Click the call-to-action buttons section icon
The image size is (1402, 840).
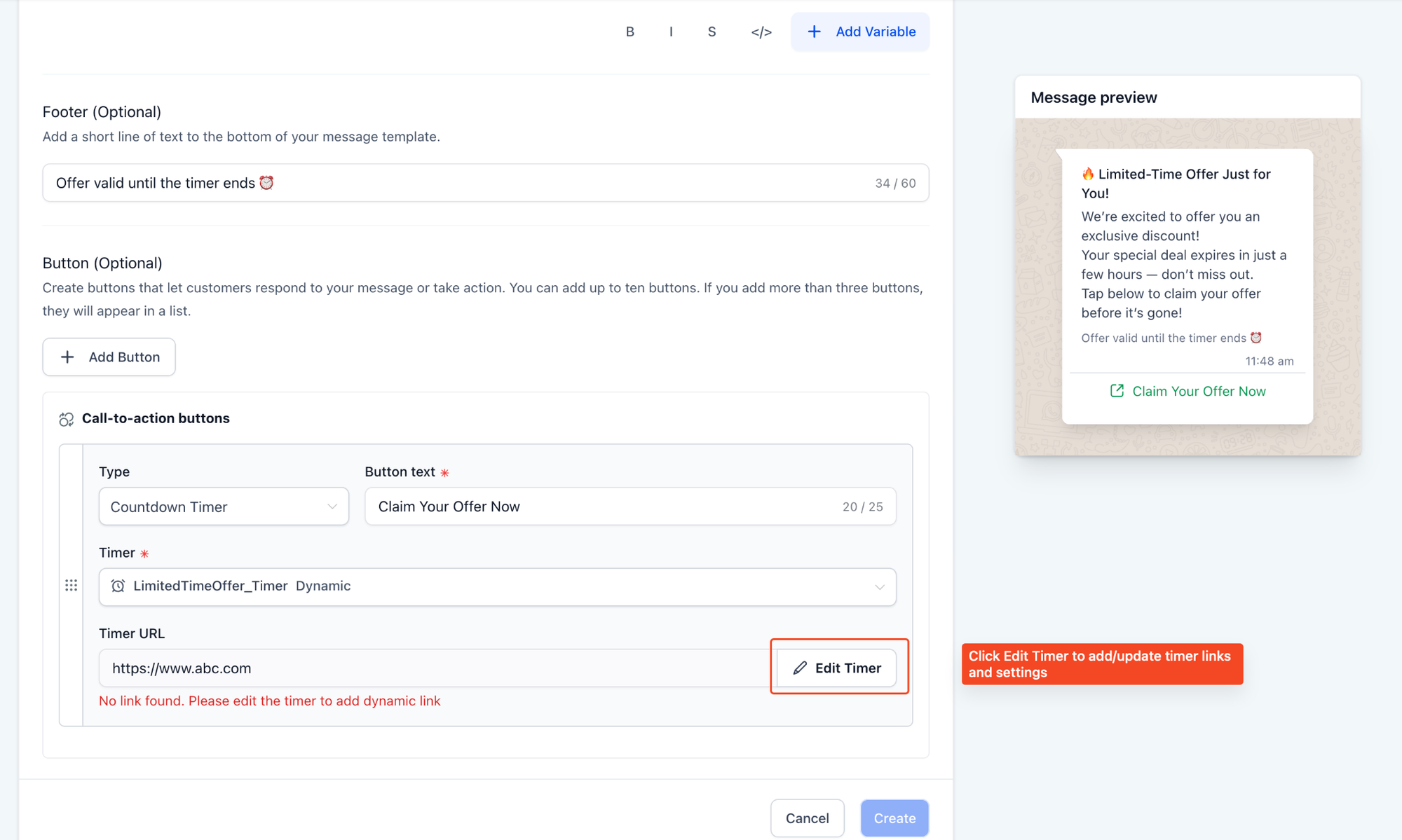(x=67, y=419)
